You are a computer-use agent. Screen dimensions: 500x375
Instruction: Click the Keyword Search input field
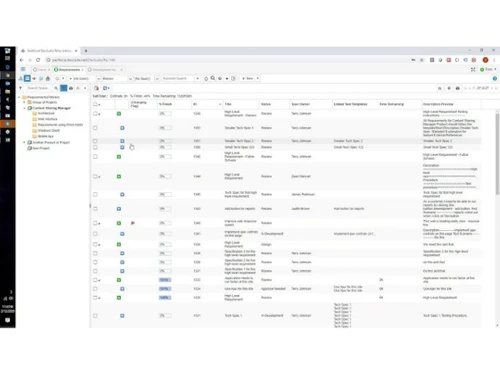click(178, 78)
